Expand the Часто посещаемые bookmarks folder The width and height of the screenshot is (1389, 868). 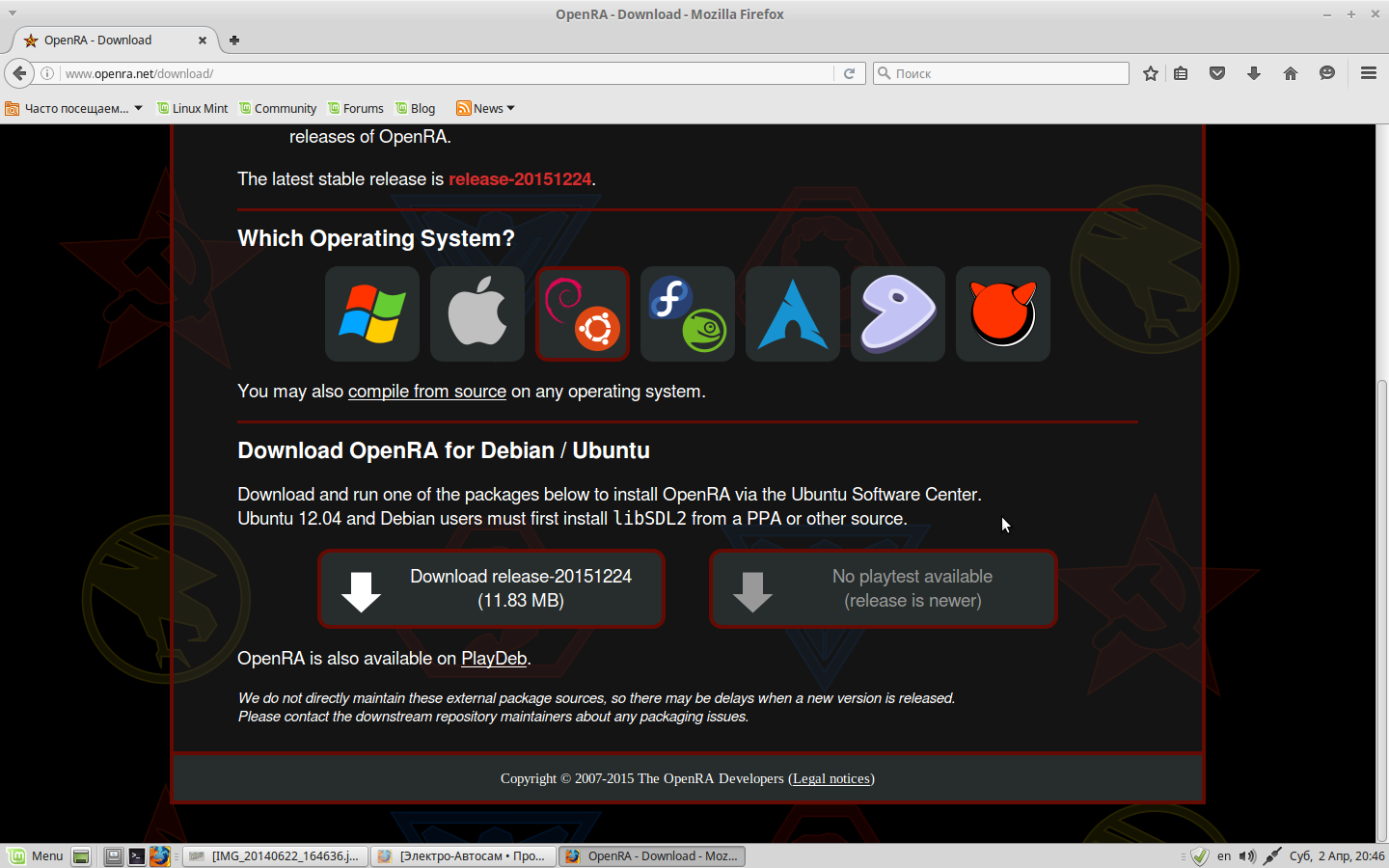coord(75,108)
